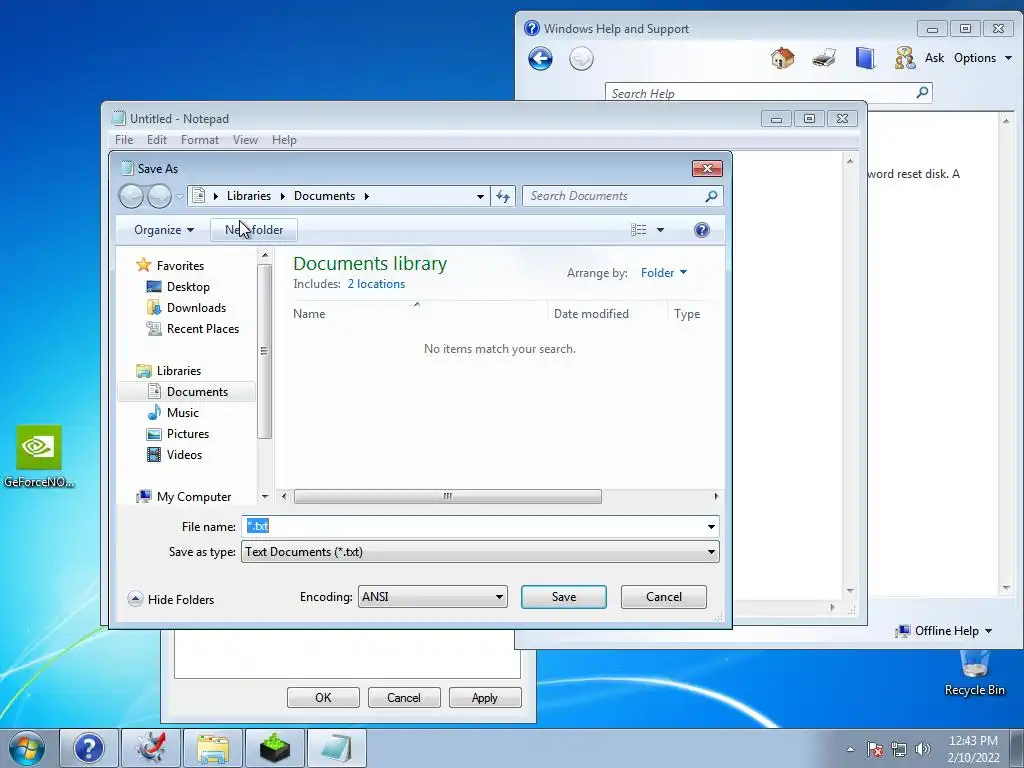The height and width of the screenshot is (768, 1024).
Task: Click the Windows Start orb
Action: pyautogui.click(x=27, y=748)
